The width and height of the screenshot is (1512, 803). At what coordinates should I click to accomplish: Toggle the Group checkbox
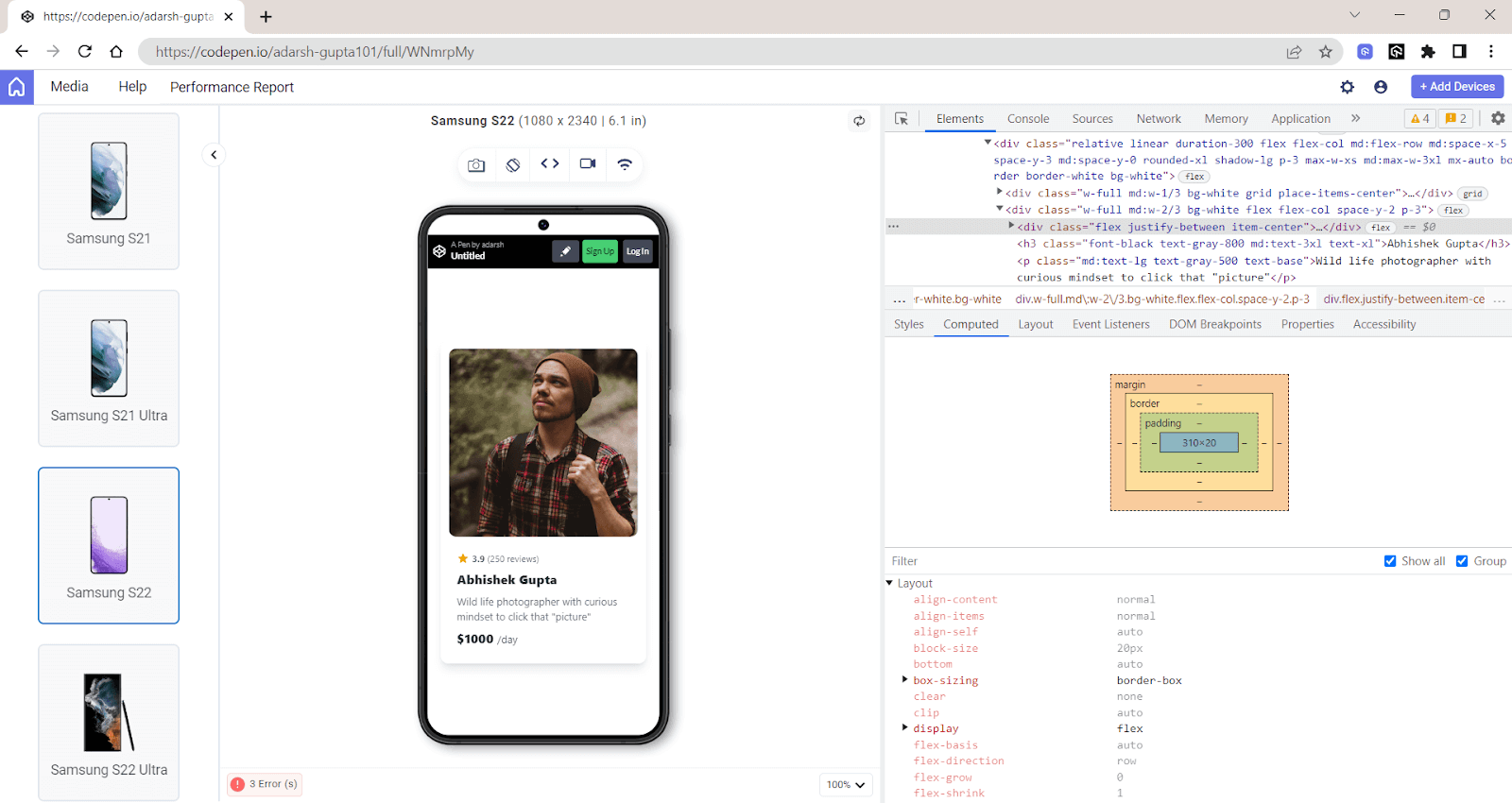click(x=1462, y=561)
